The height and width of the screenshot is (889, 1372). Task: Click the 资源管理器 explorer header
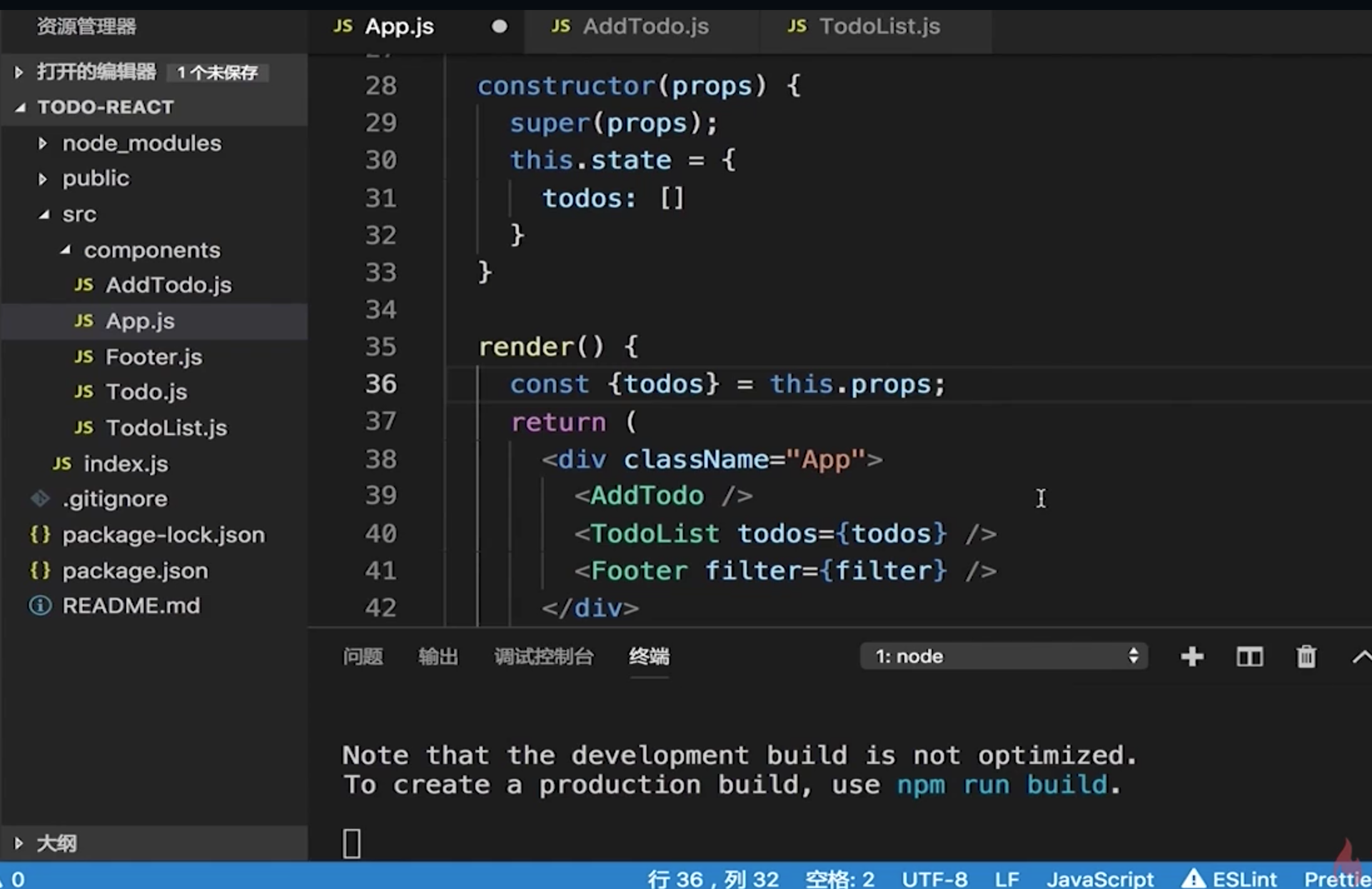point(86,26)
